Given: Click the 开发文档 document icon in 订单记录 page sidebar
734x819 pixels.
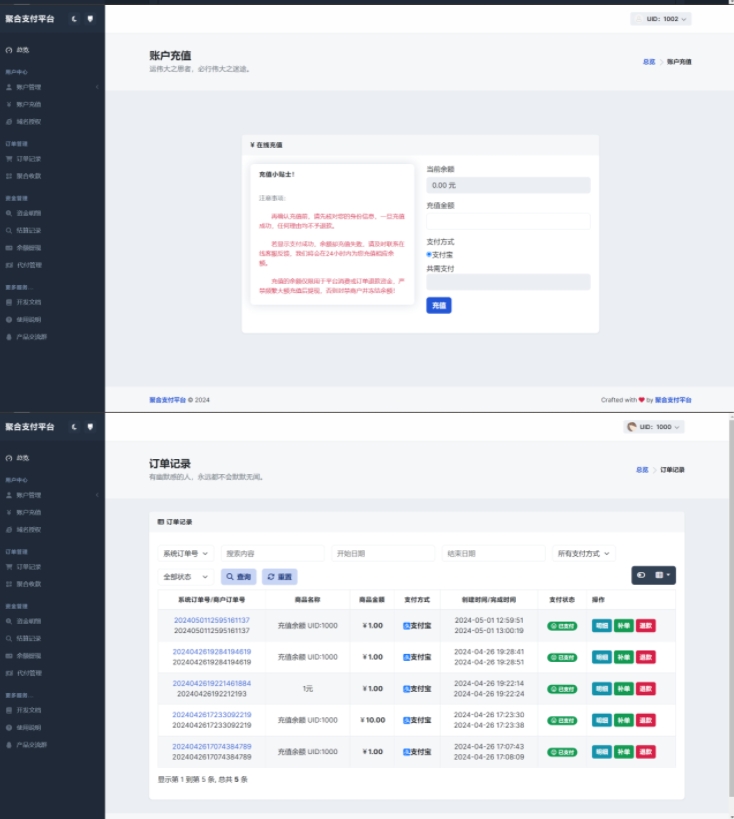Looking at the screenshot, I should (9, 710).
